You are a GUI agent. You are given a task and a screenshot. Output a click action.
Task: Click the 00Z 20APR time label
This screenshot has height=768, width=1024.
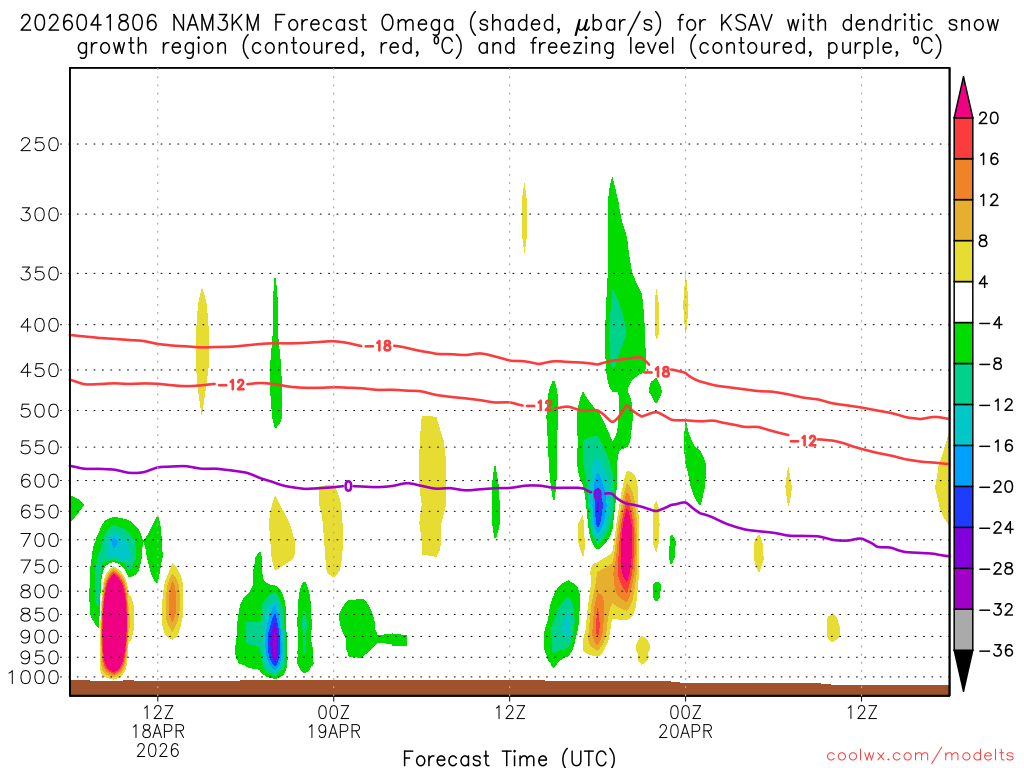(x=685, y=722)
